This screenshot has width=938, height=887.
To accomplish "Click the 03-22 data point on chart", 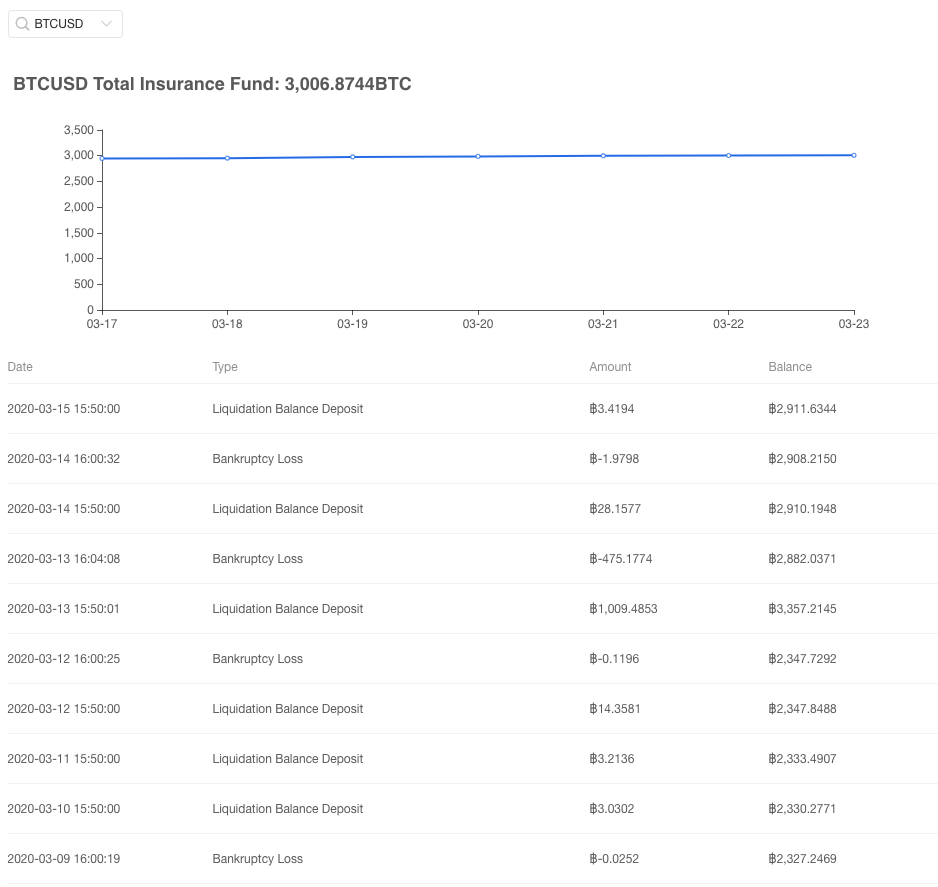I will (x=729, y=156).
